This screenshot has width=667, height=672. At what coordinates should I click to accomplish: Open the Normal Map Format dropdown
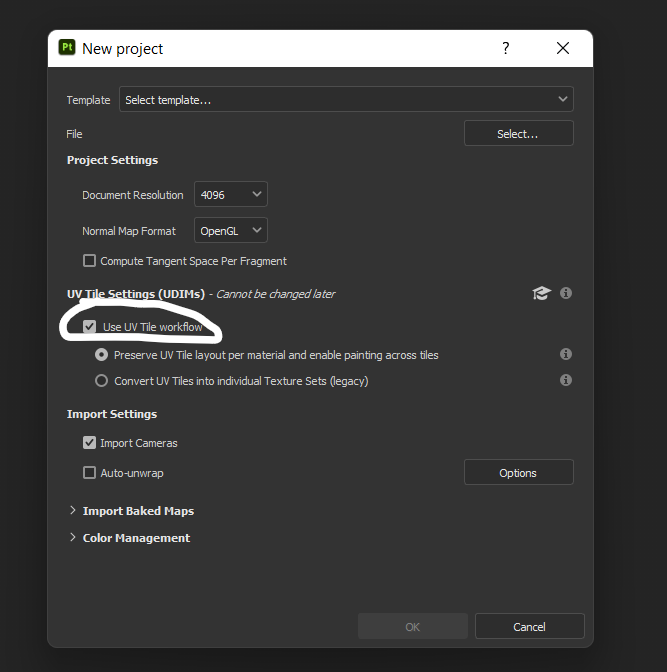click(x=231, y=231)
